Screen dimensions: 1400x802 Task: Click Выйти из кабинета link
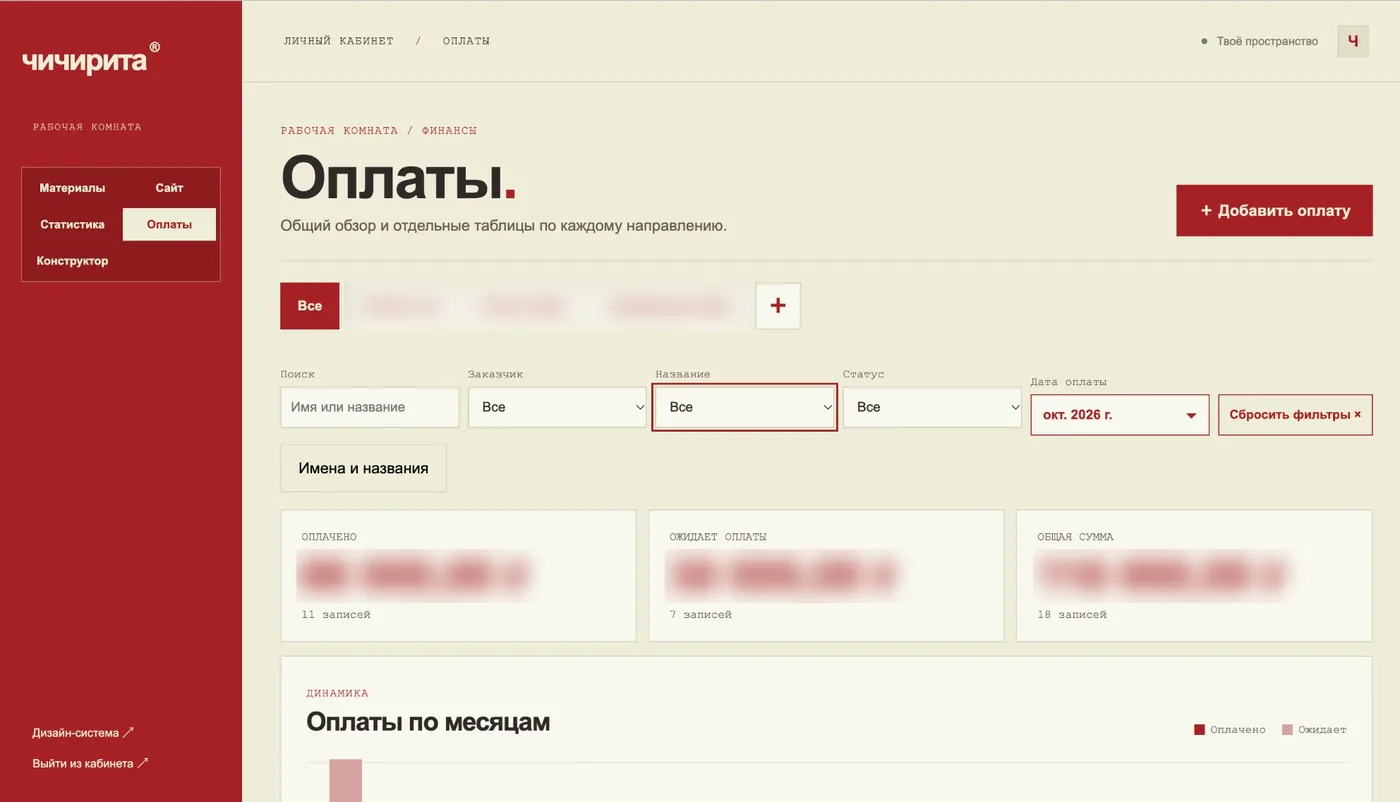click(x=90, y=764)
